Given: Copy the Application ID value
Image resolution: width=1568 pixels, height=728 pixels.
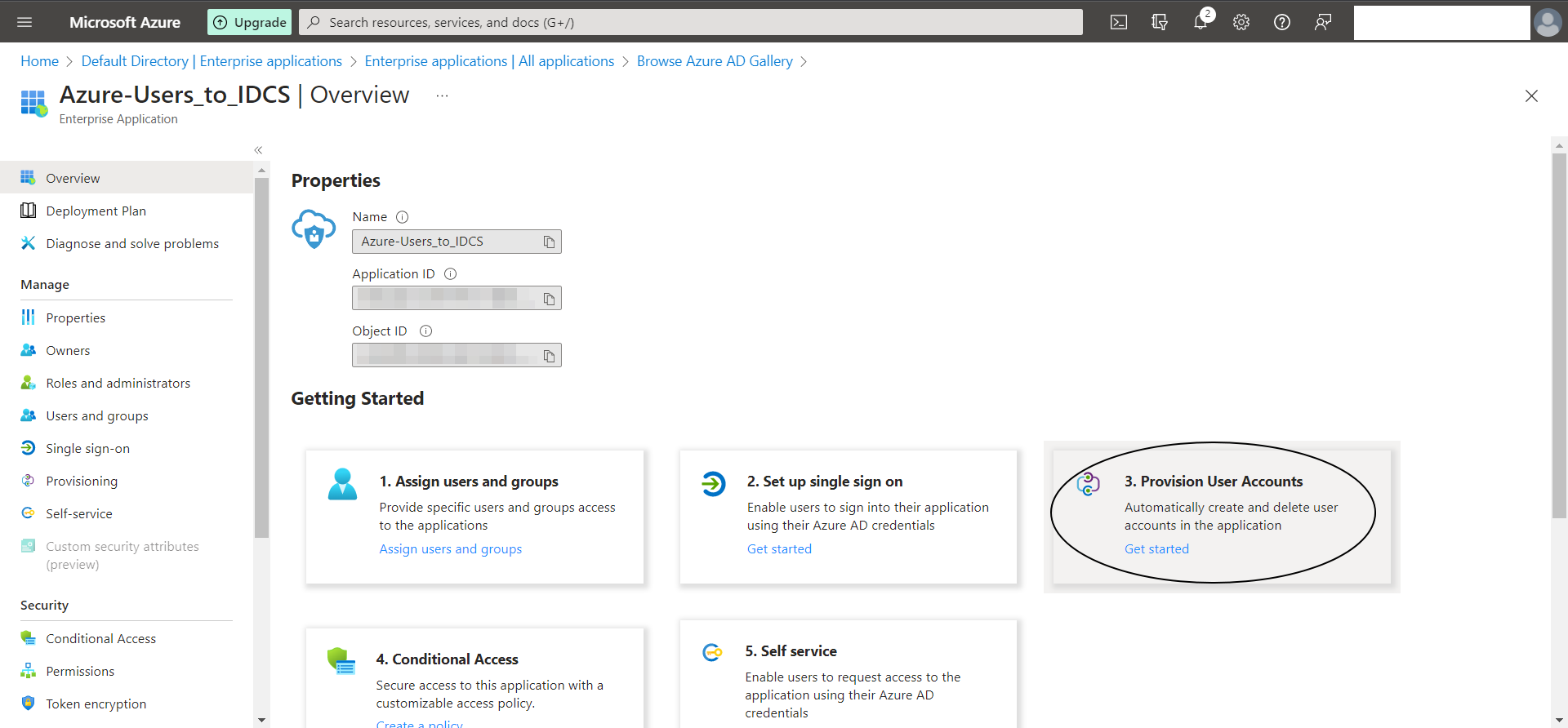Looking at the screenshot, I should pyautogui.click(x=549, y=299).
